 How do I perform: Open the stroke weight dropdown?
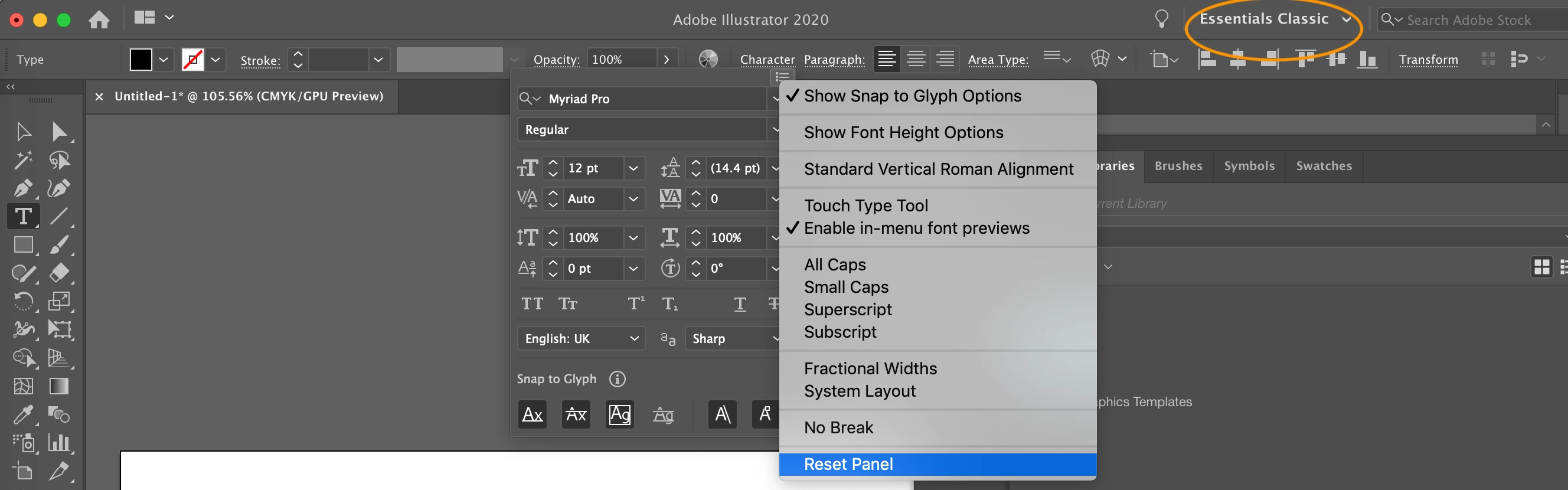378,60
